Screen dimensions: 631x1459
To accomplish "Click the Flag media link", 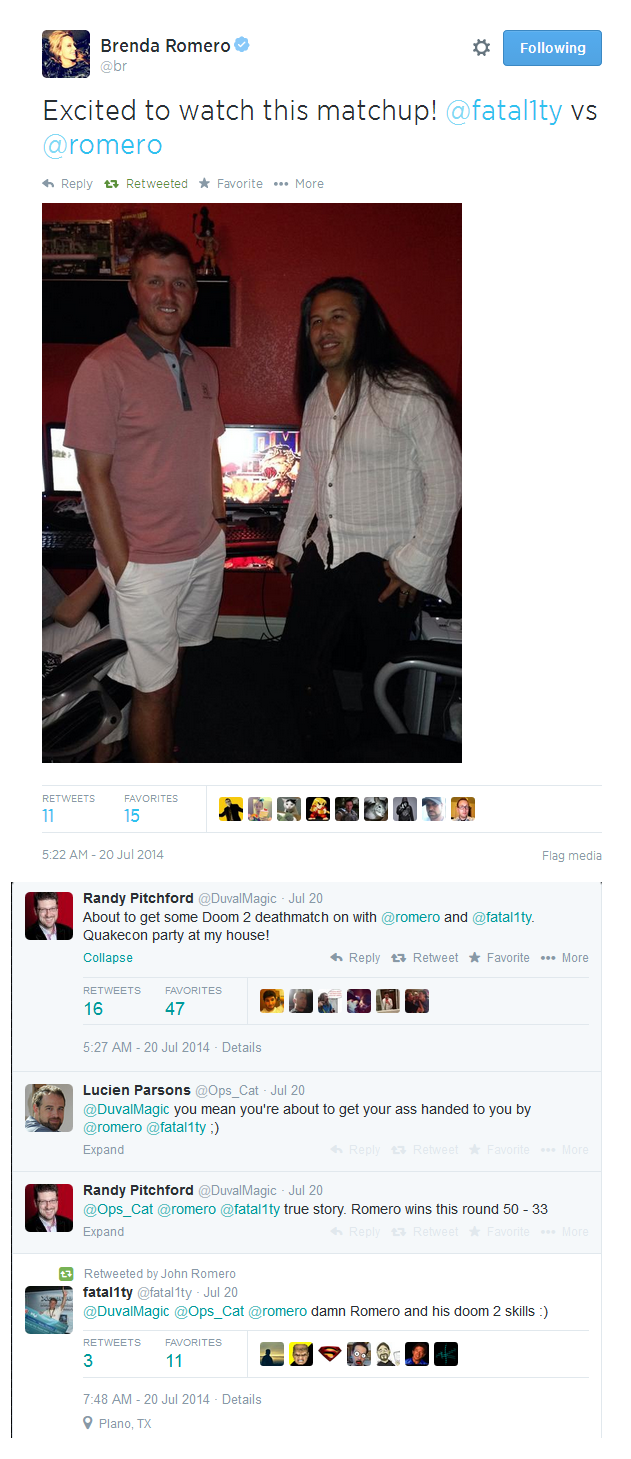I will (x=571, y=856).
